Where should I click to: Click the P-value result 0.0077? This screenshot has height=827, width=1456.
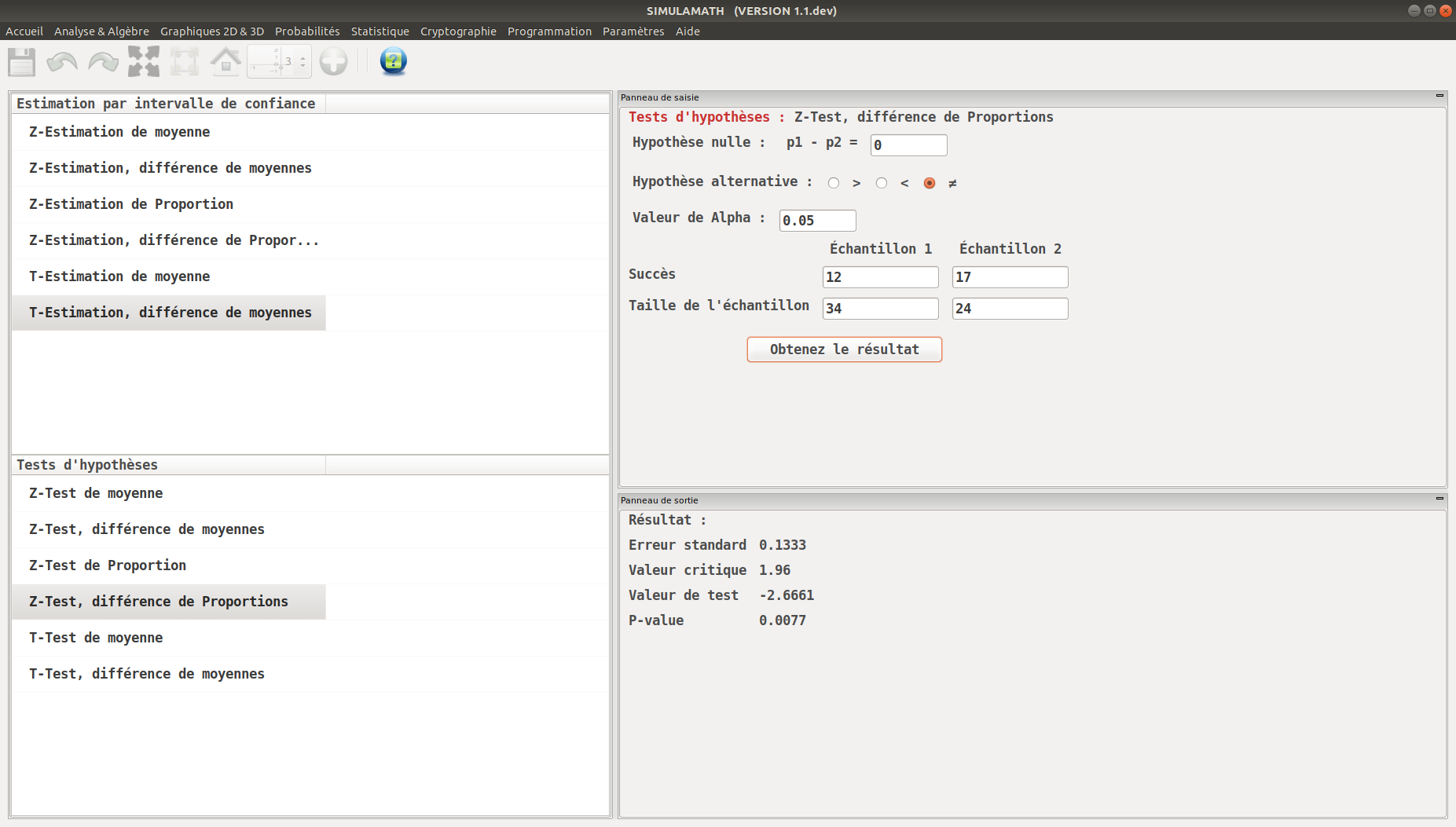coord(782,620)
